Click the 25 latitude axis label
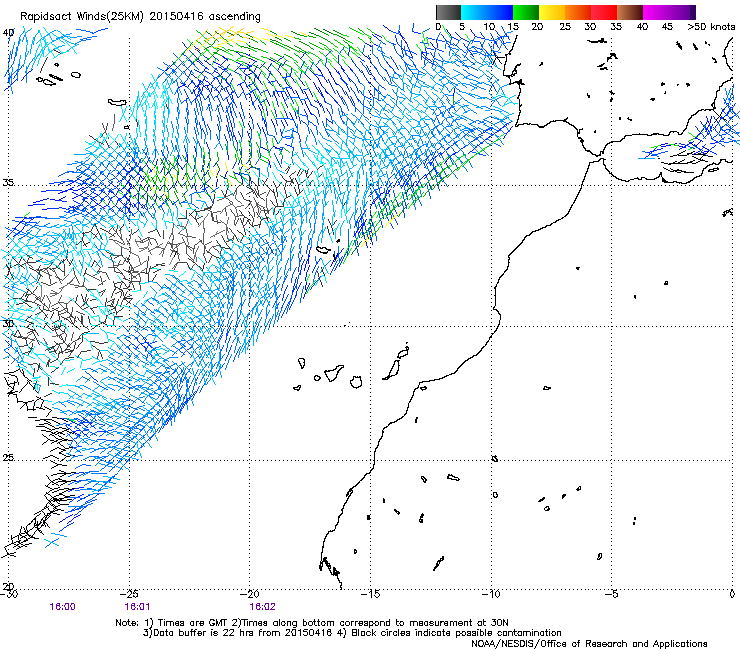 [8, 457]
